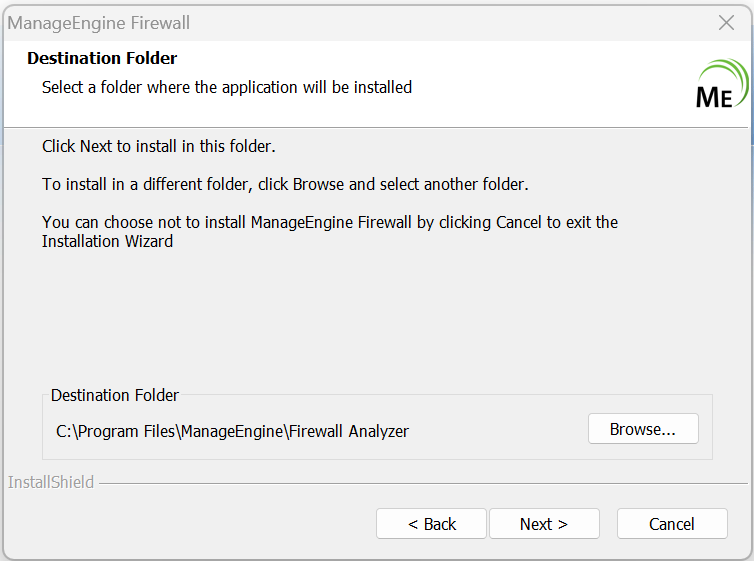Click the C:\Program Files\ManageEngine\Firewall Analyzer path

pyautogui.click(x=232, y=431)
